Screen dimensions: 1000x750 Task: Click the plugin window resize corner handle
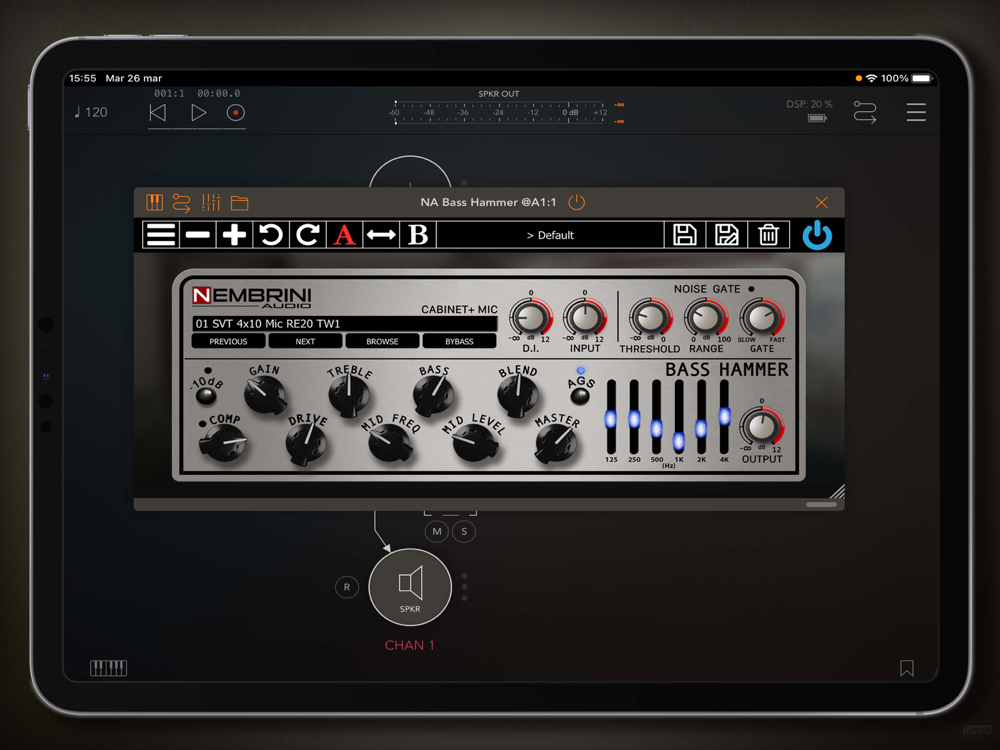point(837,490)
